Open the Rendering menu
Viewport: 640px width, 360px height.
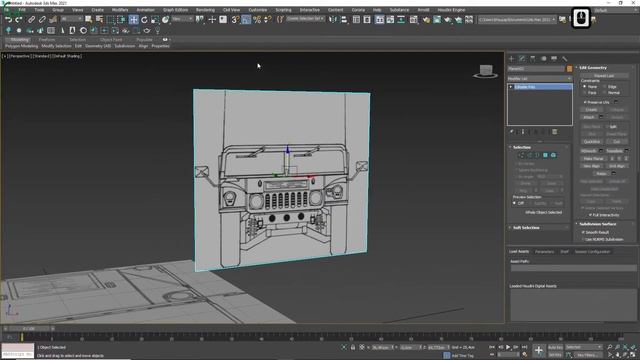pyautogui.click(x=205, y=10)
